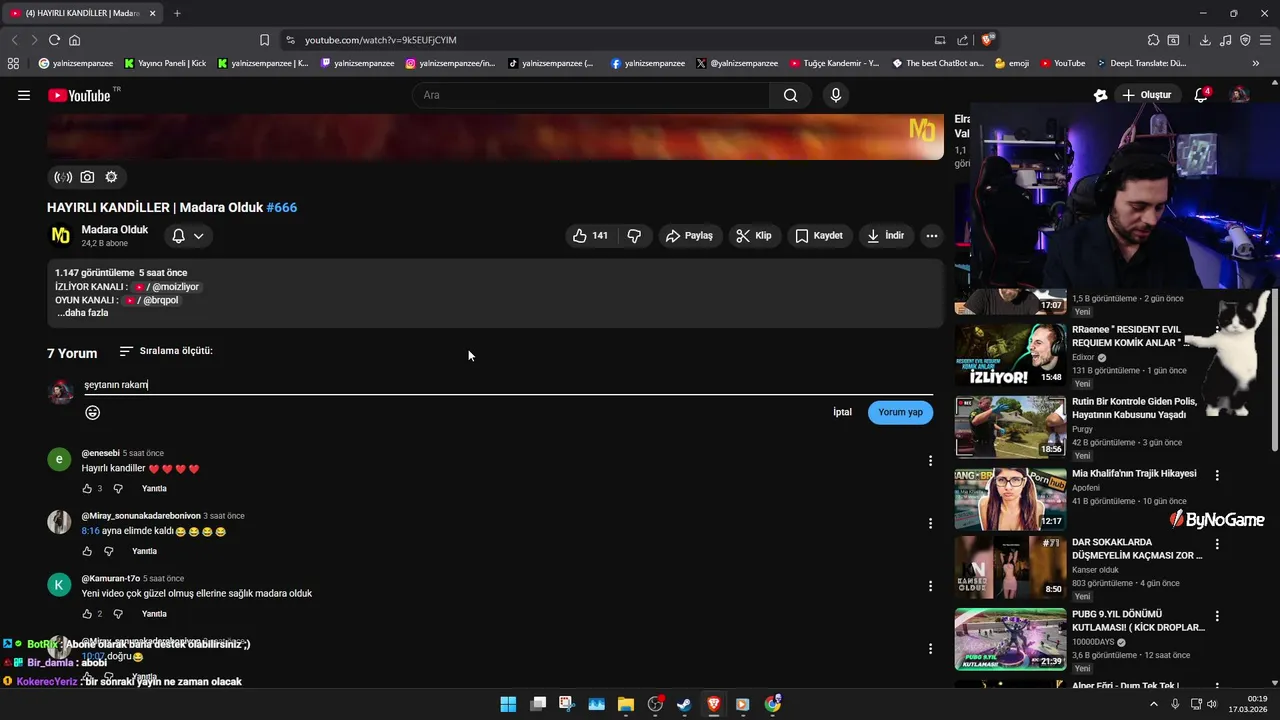1280x720 pixels.
Task: Click the YouTube search field Ara
Action: coord(590,95)
